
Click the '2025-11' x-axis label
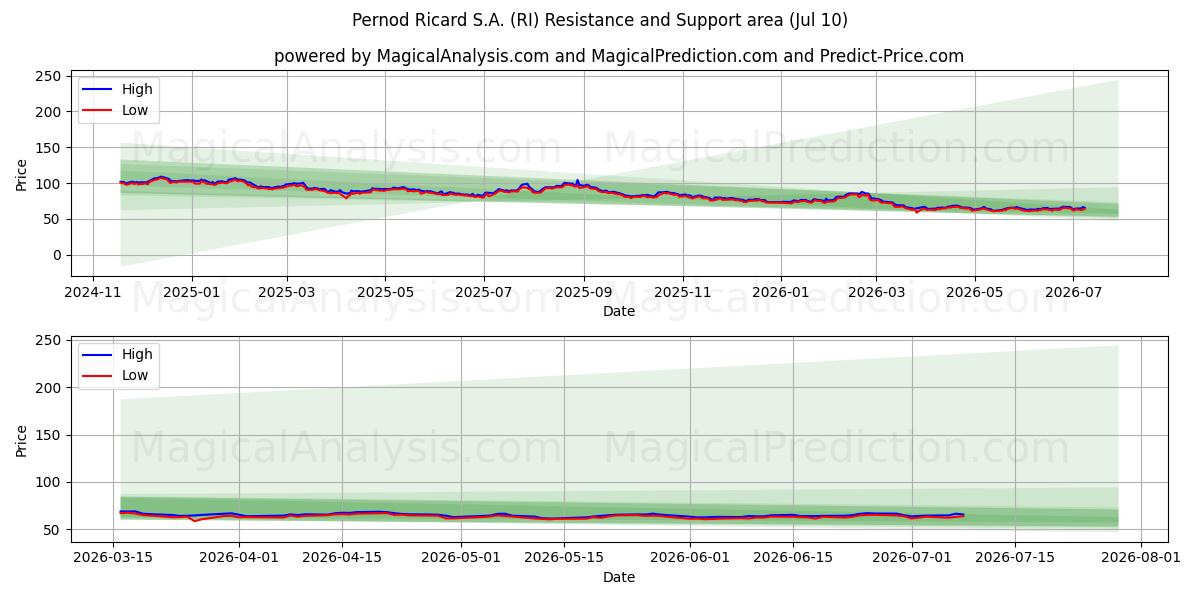pyautogui.click(x=683, y=293)
